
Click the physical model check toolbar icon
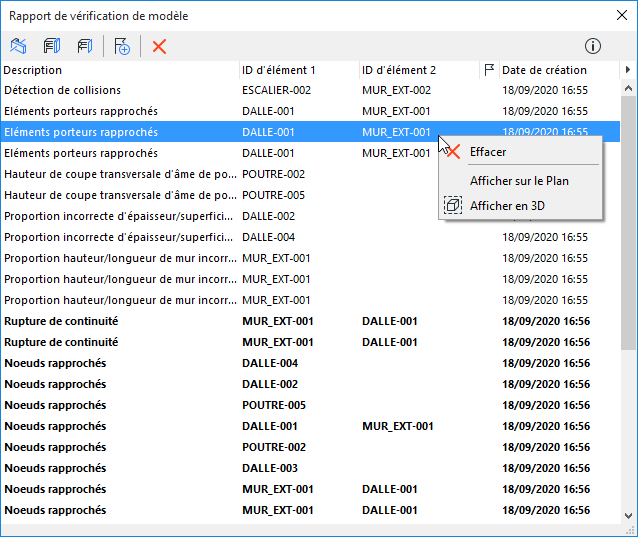coord(52,46)
